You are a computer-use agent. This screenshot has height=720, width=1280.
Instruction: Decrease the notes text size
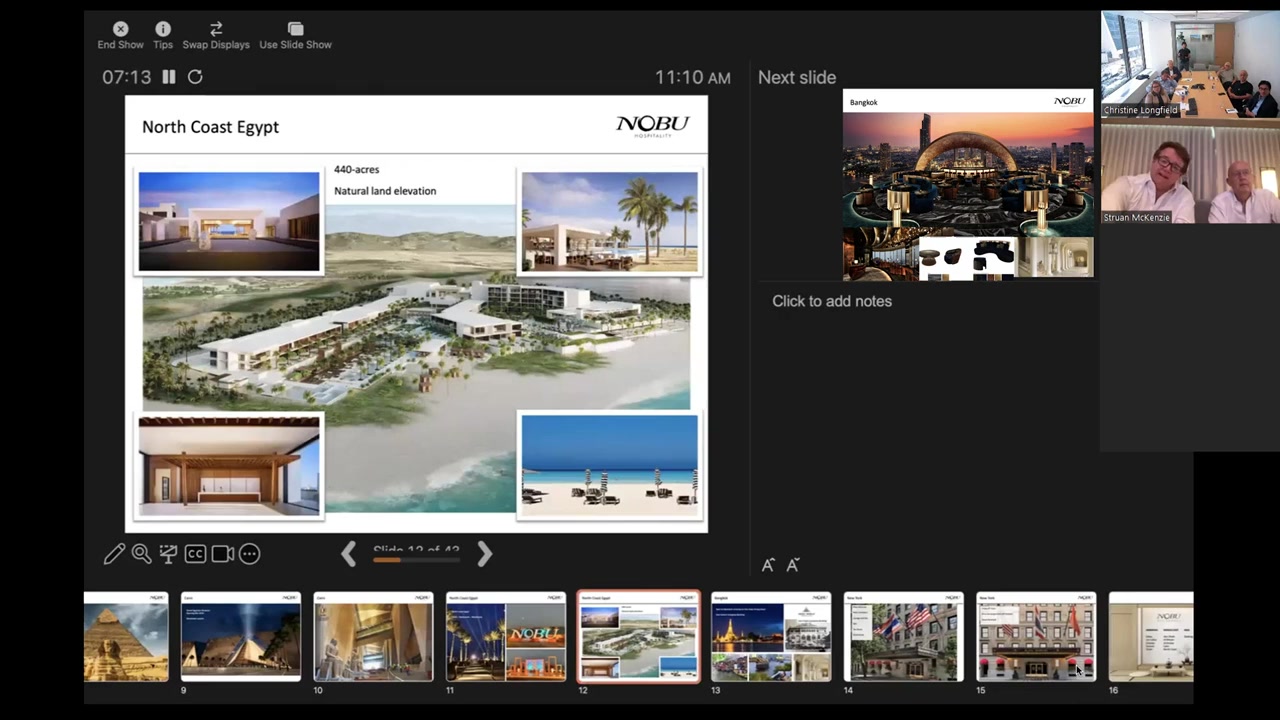[793, 565]
